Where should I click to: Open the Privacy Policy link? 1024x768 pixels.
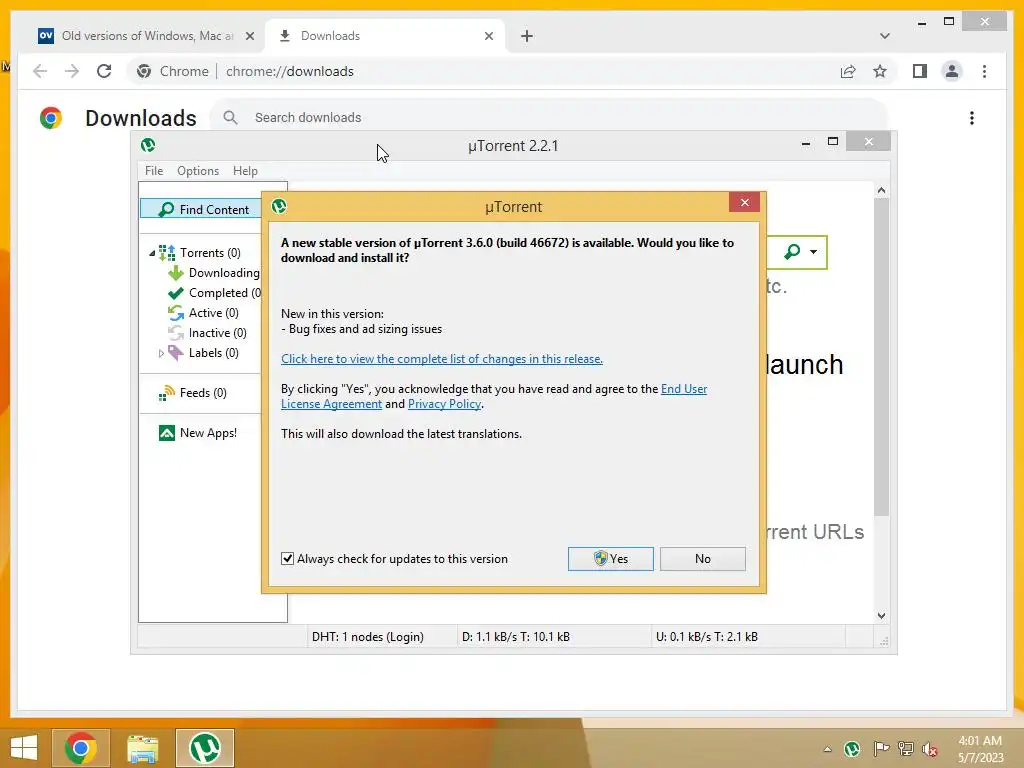click(x=444, y=404)
